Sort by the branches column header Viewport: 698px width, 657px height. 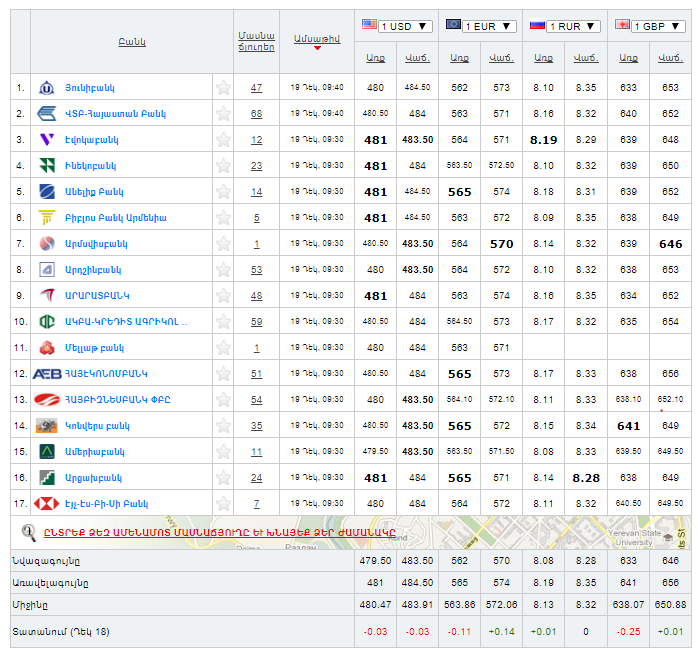point(256,41)
